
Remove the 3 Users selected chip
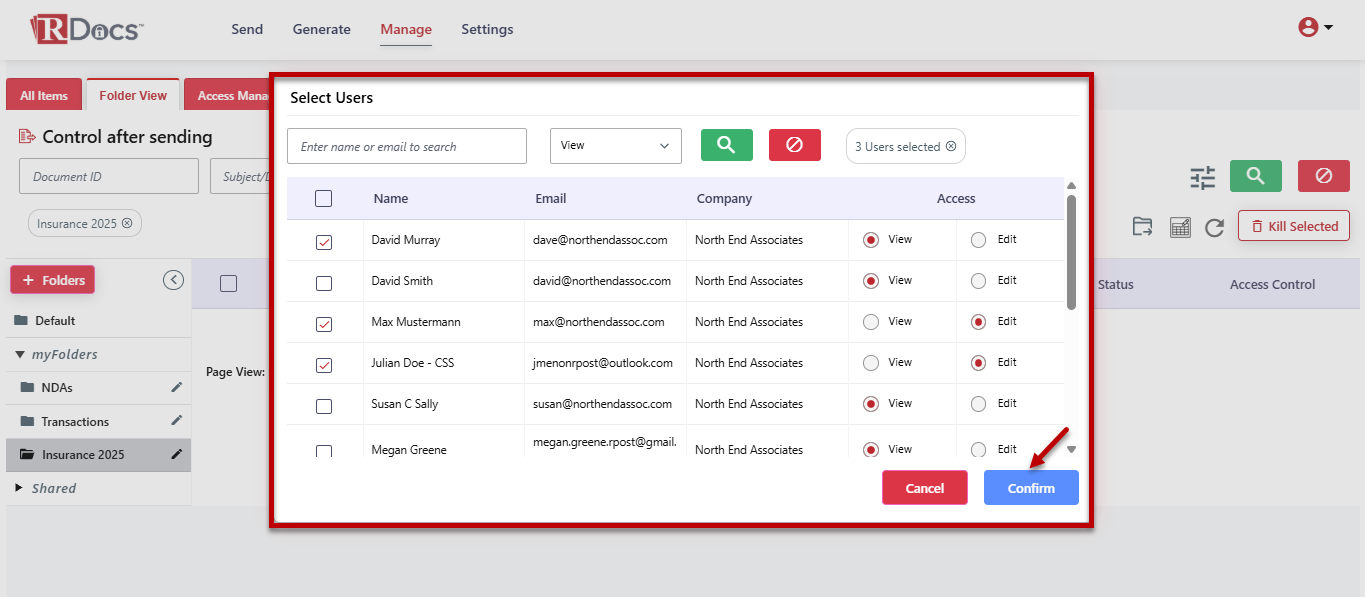pos(951,147)
